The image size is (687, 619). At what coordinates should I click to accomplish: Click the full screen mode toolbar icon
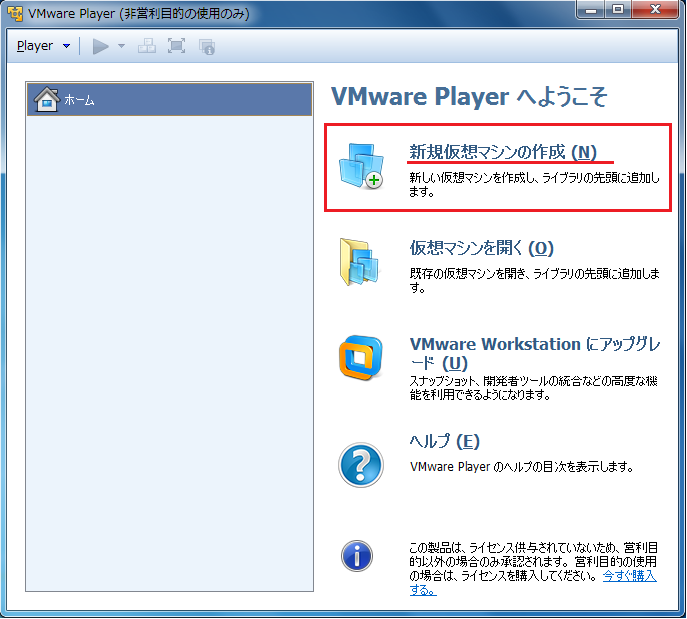point(176,46)
